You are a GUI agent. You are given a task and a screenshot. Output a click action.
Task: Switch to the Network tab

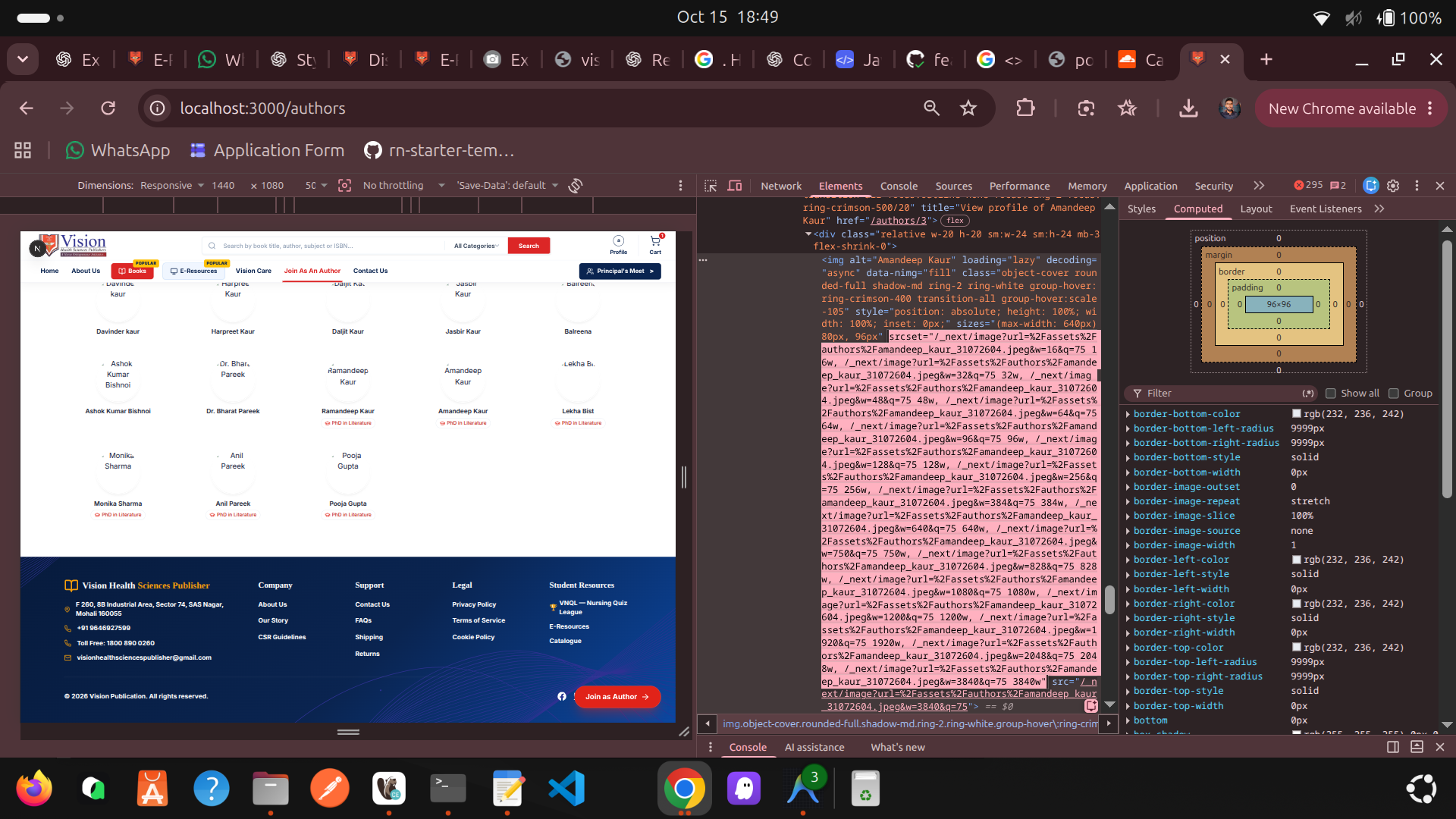coord(781,186)
